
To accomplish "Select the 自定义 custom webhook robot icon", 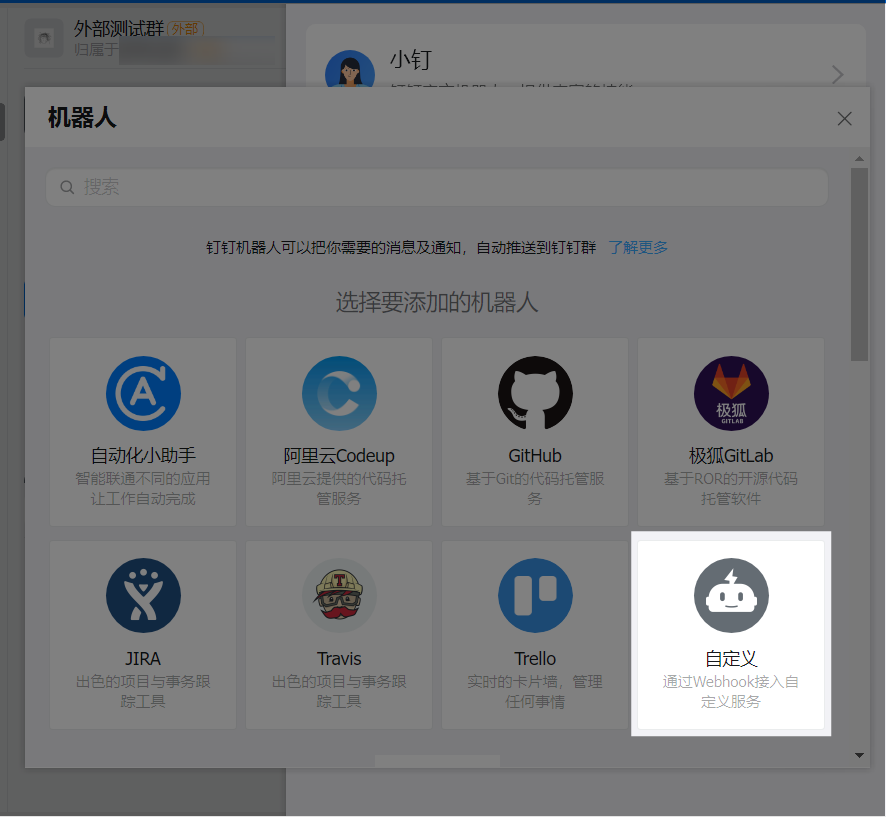I will pyautogui.click(x=731, y=596).
